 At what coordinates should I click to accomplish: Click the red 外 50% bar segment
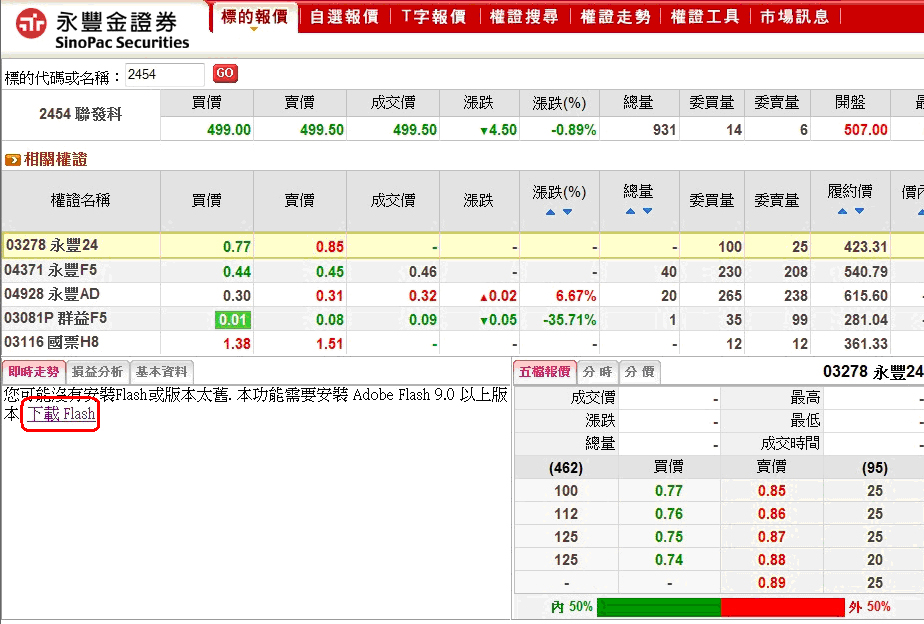783,607
